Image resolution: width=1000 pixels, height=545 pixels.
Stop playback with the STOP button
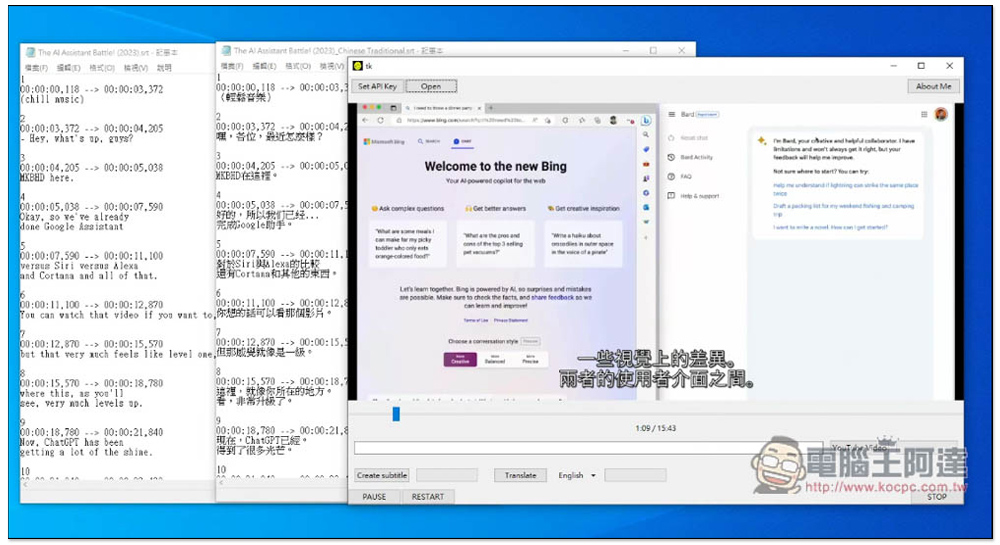coord(936,497)
